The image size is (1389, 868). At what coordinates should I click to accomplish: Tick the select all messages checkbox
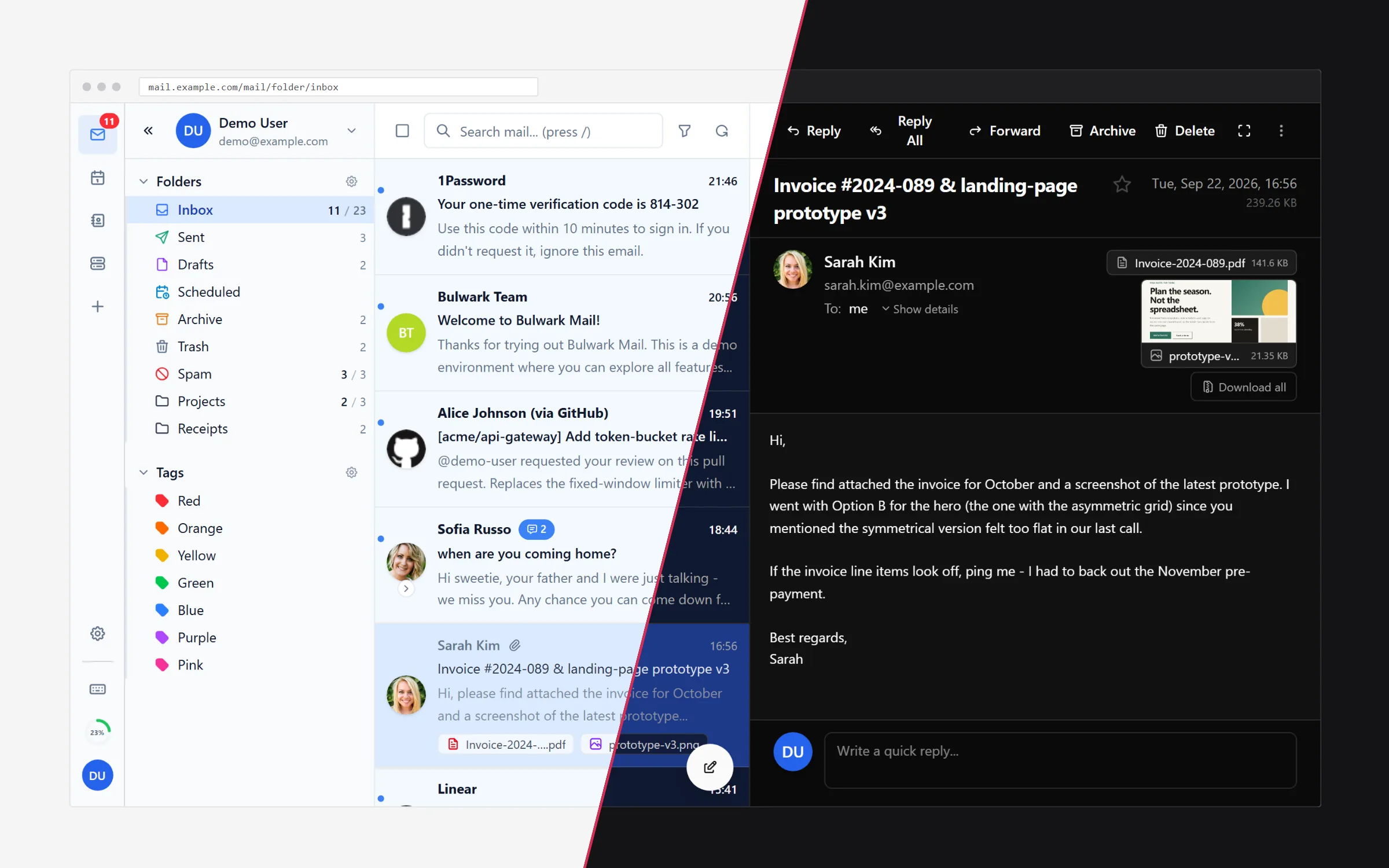tap(402, 131)
